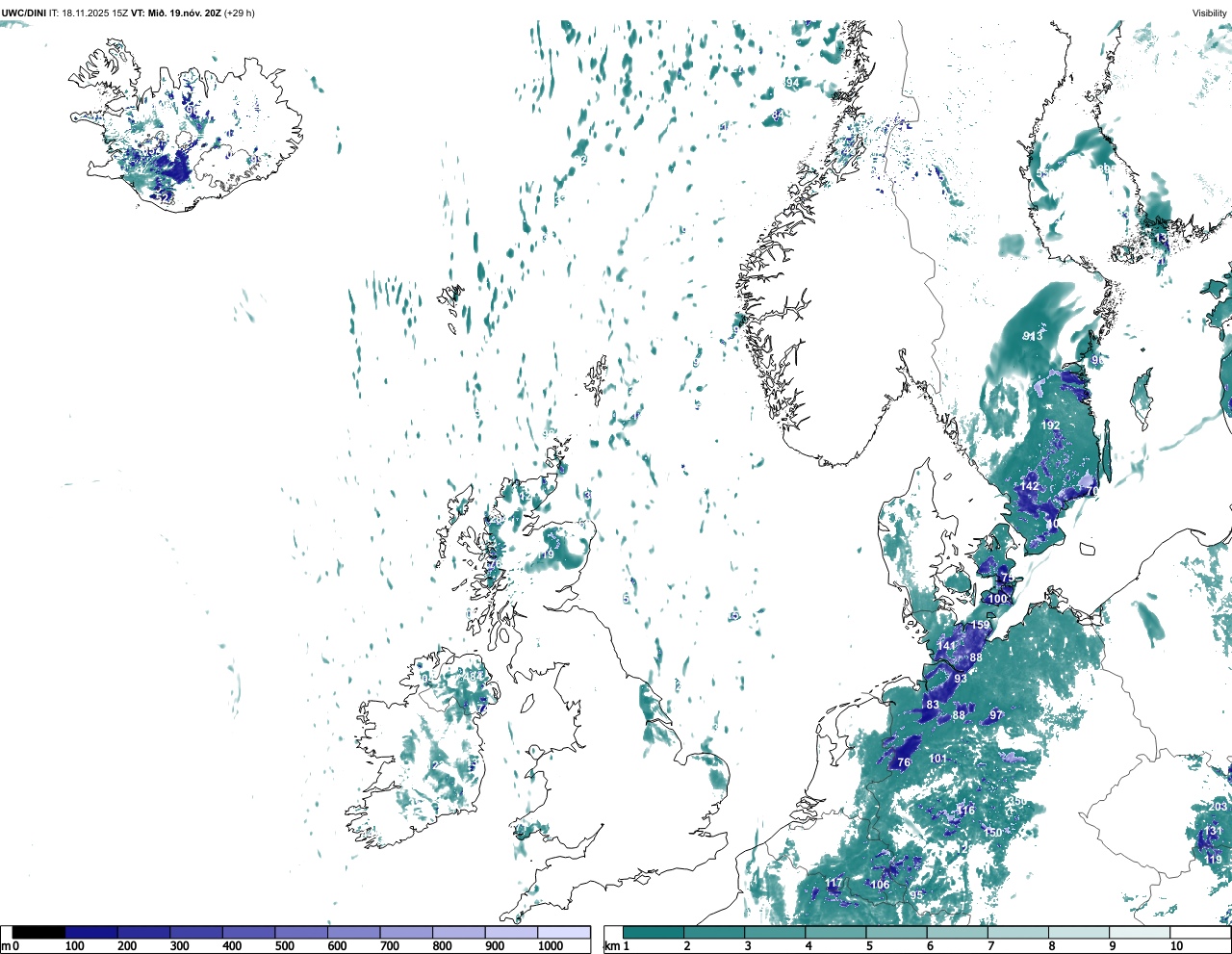Click the '141' visibility value on map
The height and width of the screenshot is (954, 1232).
point(947,646)
